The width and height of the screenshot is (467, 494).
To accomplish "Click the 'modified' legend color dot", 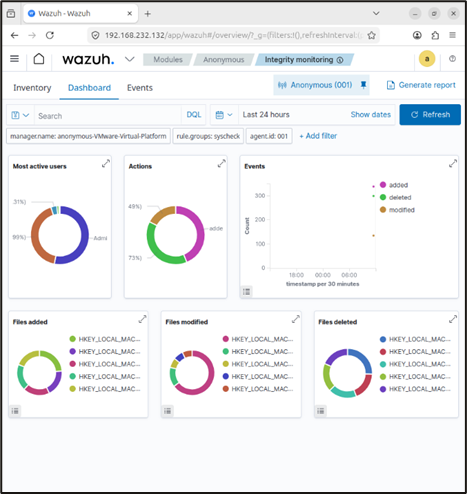I will 383,210.
